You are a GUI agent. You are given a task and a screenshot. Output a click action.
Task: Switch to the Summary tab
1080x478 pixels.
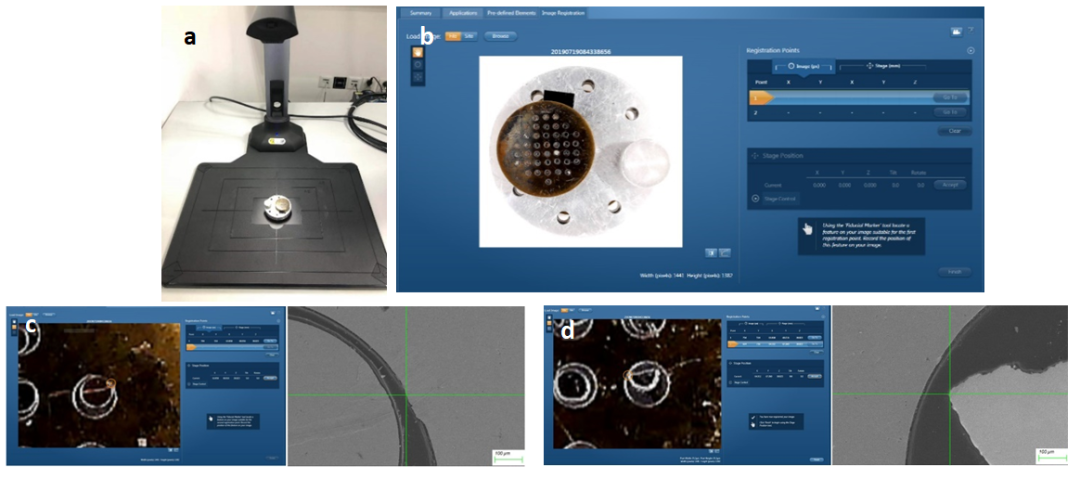click(x=419, y=13)
